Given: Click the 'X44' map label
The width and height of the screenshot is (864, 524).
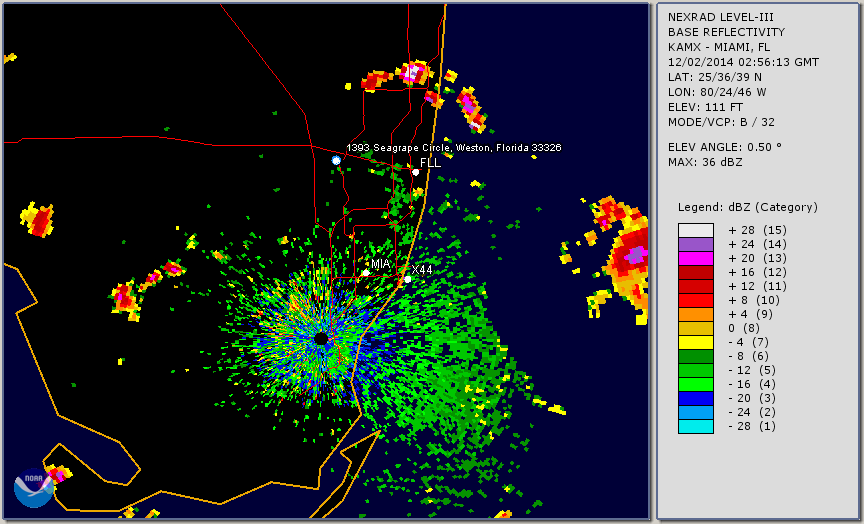Looking at the screenshot, I should pyautogui.click(x=422, y=269).
